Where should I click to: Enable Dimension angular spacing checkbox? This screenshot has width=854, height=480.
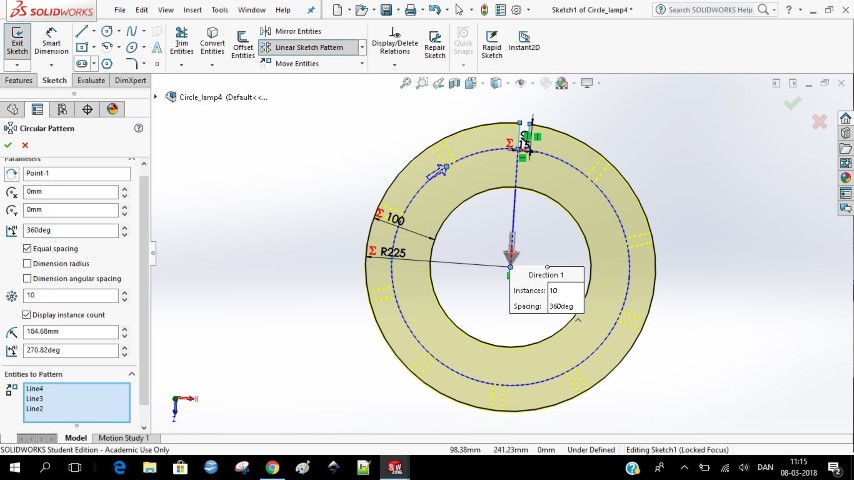pyautogui.click(x=27, y=278)
